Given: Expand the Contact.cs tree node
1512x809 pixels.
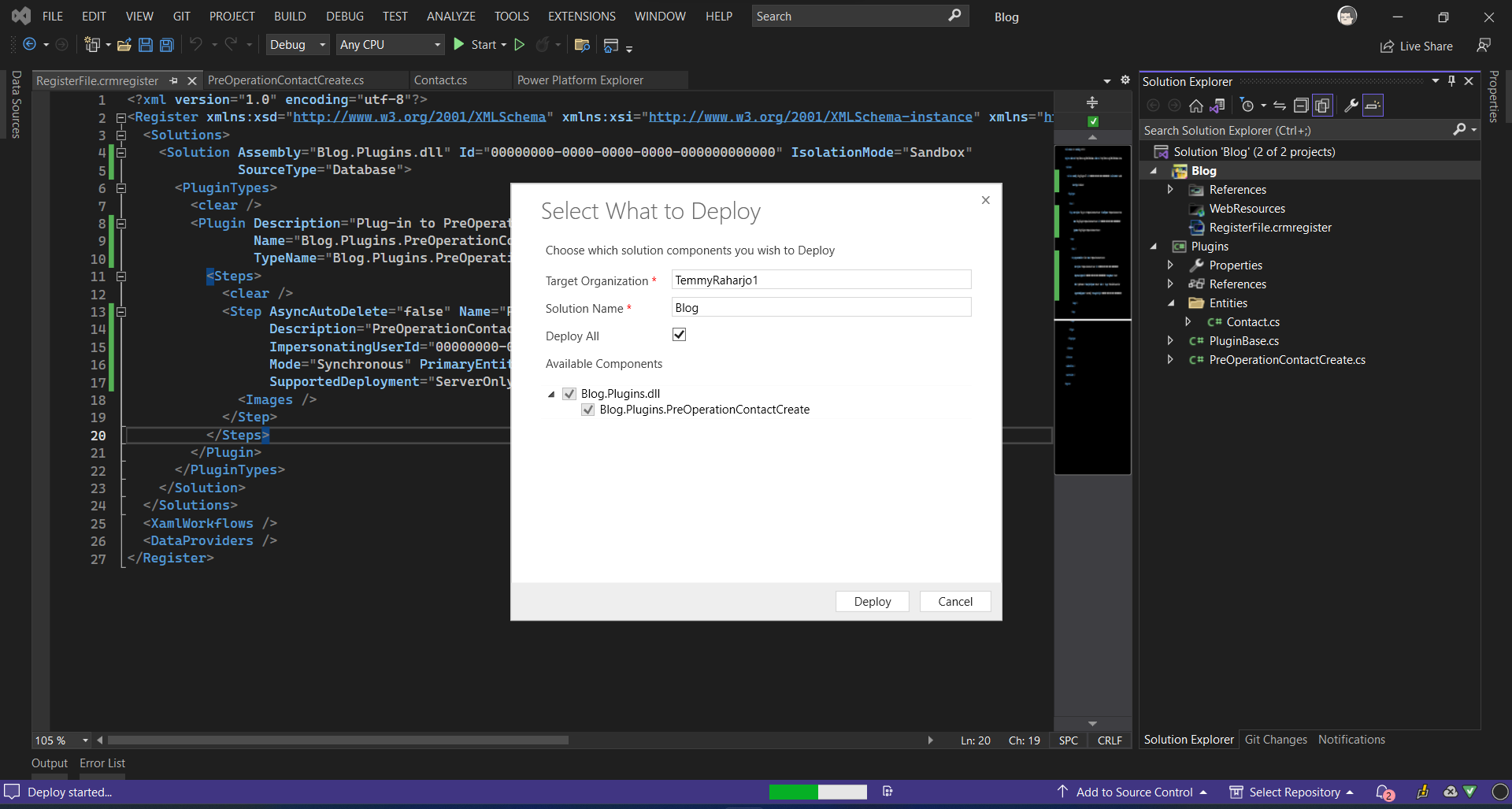Looking at the screenshot, I should coord(1188,322).
